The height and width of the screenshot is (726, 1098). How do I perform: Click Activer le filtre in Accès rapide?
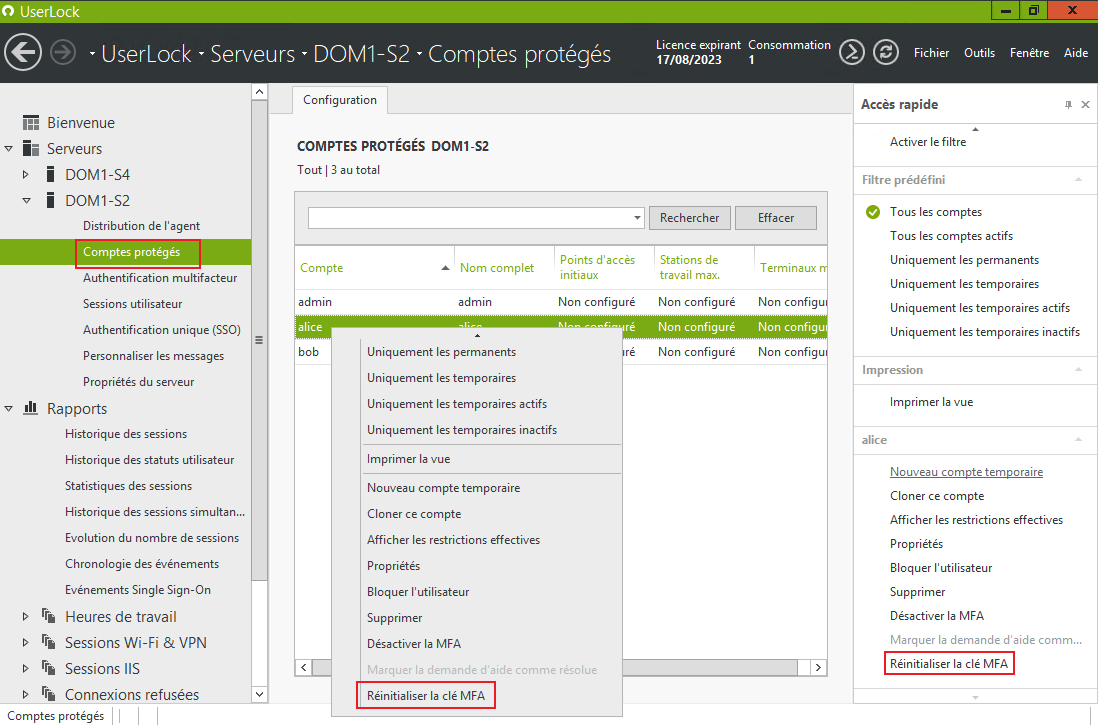[x=928, y=142]
